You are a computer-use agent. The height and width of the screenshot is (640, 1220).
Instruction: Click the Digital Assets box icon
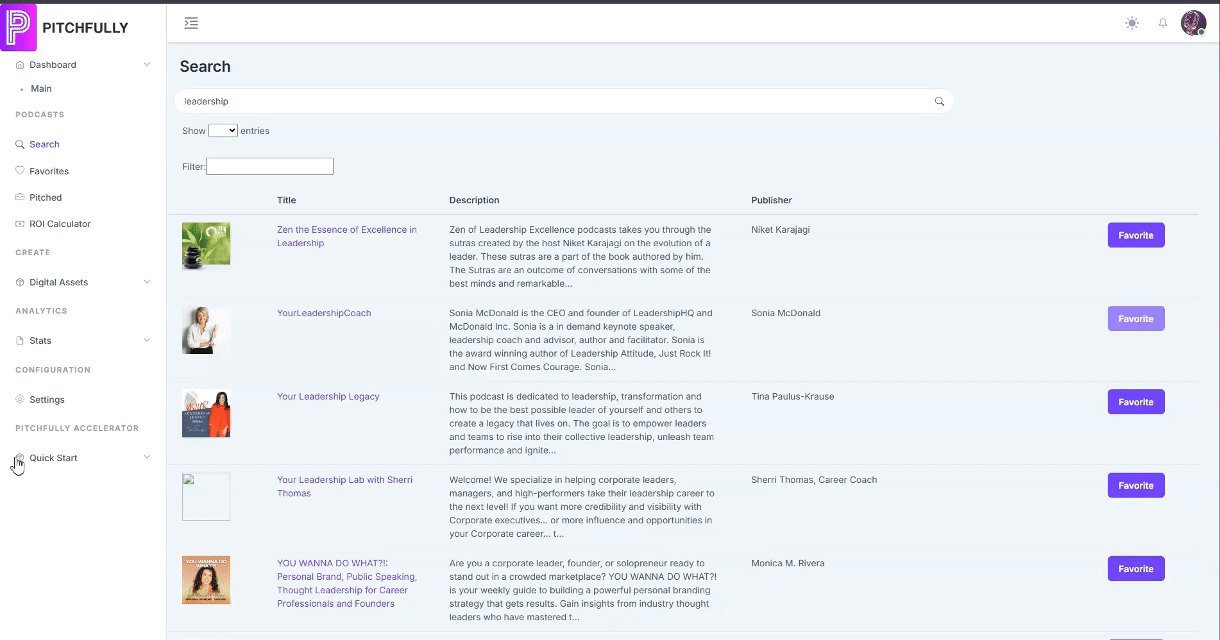click(x=20, y=282)
